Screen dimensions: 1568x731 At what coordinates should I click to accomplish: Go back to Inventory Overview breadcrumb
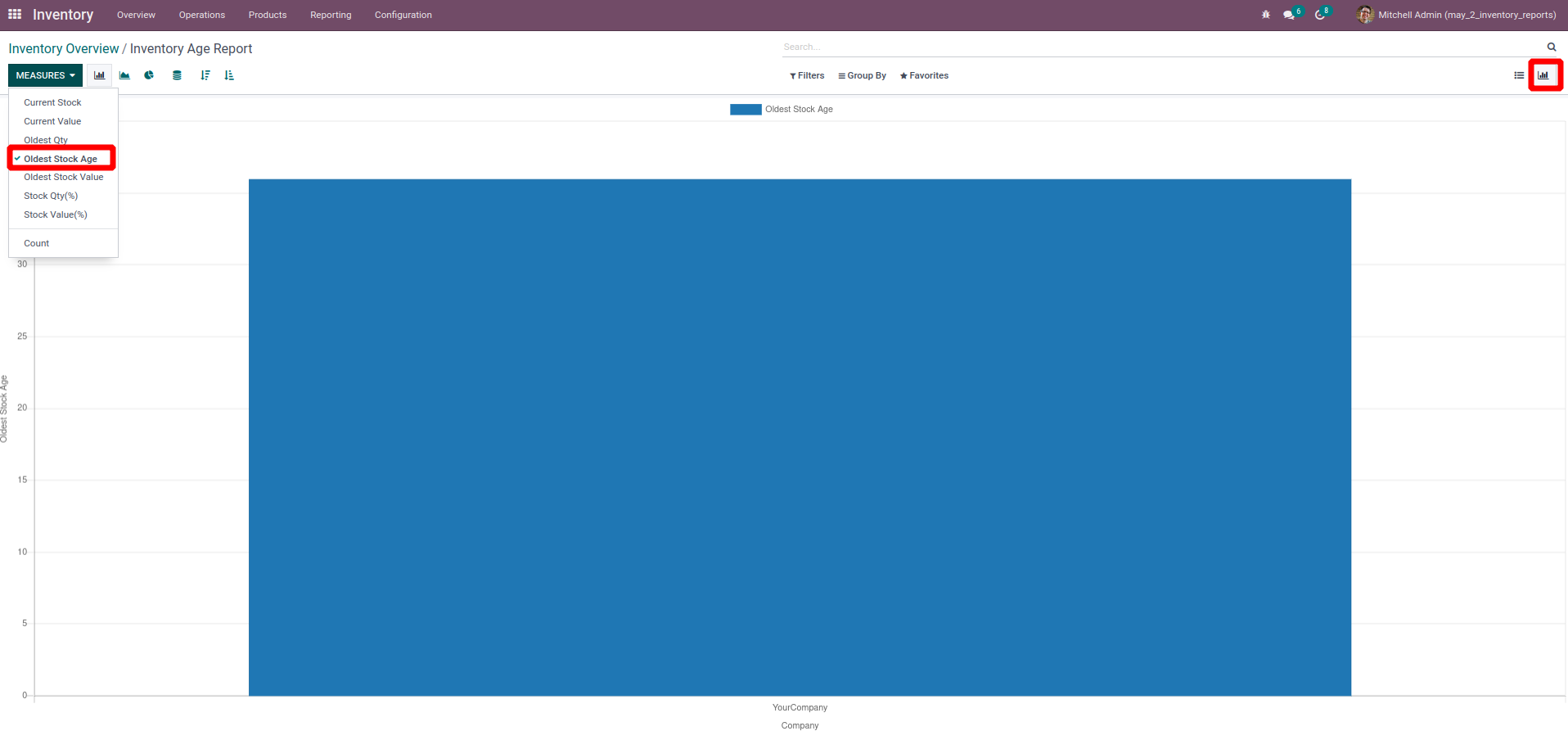(64, 49)
